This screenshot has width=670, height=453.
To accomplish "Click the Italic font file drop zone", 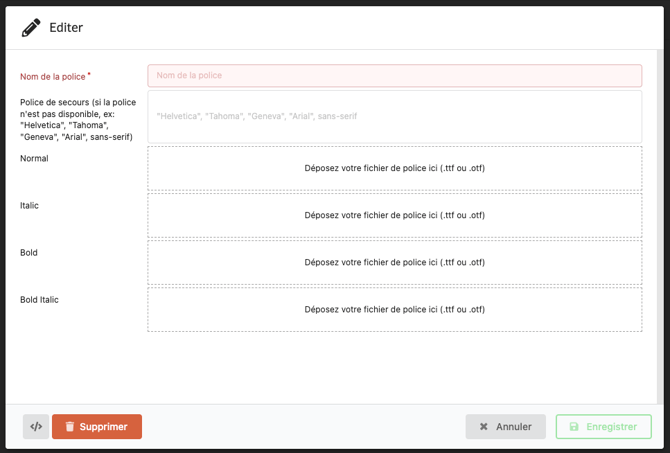I will click(394, 215).
